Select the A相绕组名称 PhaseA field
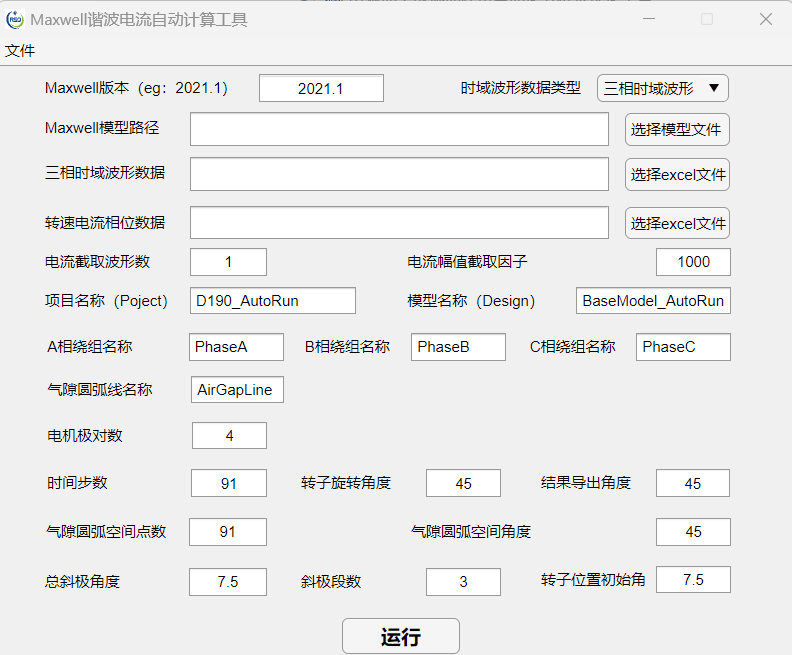 click(x=236, y=347)
